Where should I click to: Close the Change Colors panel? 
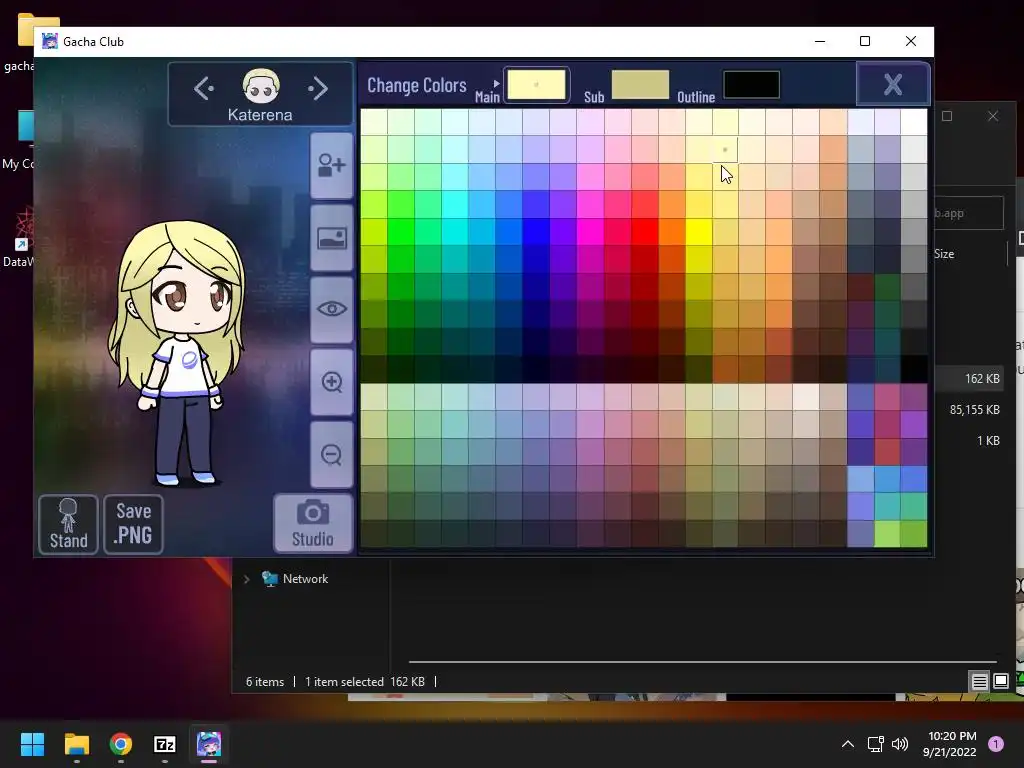tap(893, 84)
